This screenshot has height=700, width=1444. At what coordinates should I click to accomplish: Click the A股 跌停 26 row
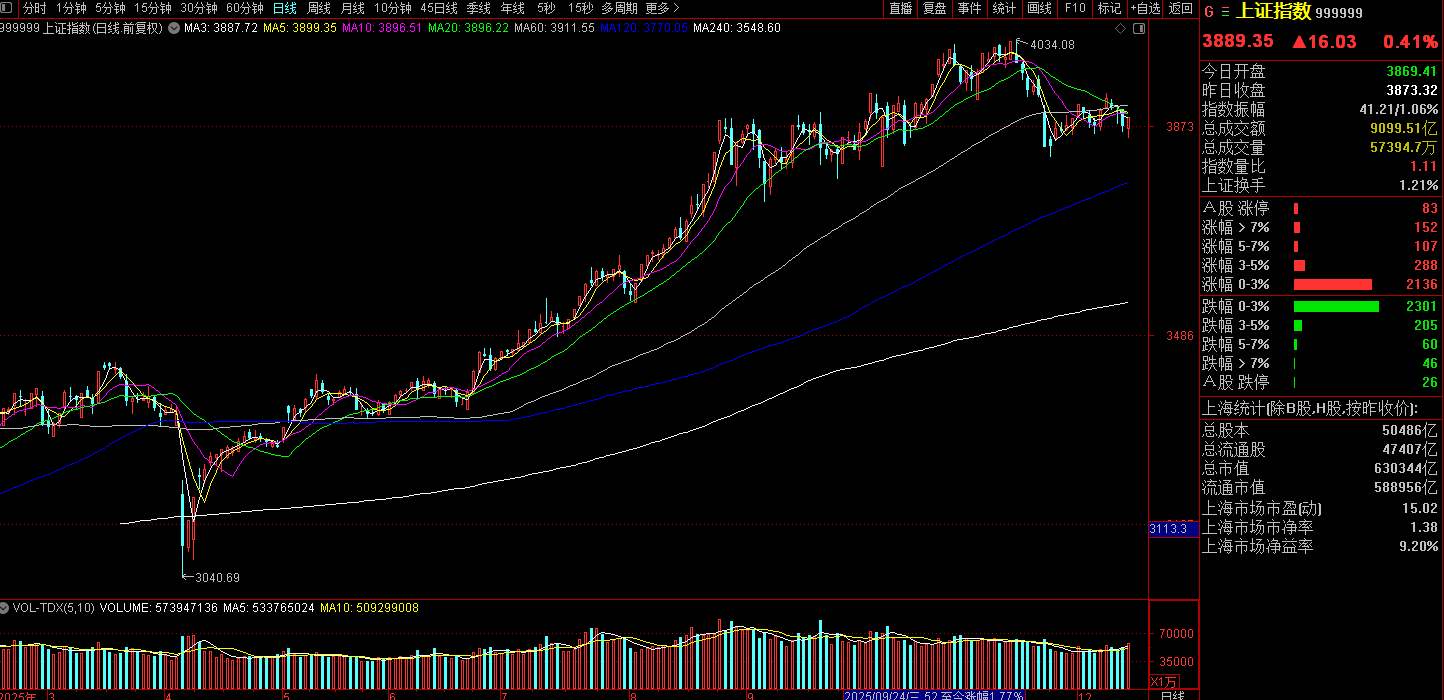1320,382
